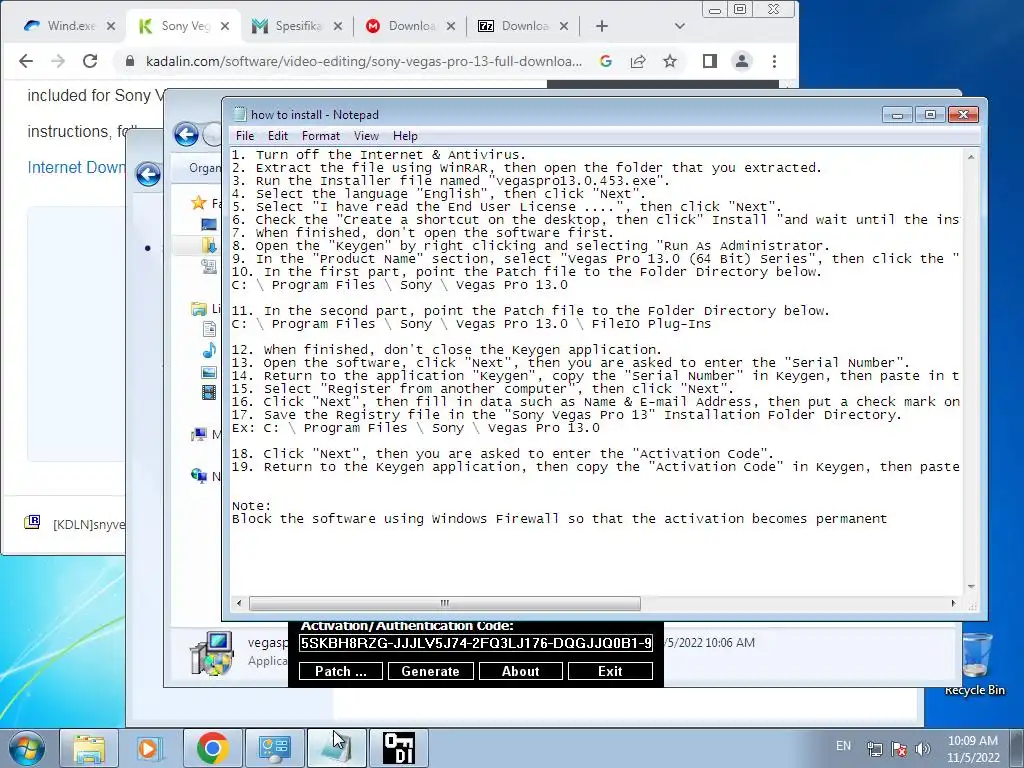Click the Explorer back arrow button
The height and width of the screenshot is (768, 1024).
coord(186,135)
